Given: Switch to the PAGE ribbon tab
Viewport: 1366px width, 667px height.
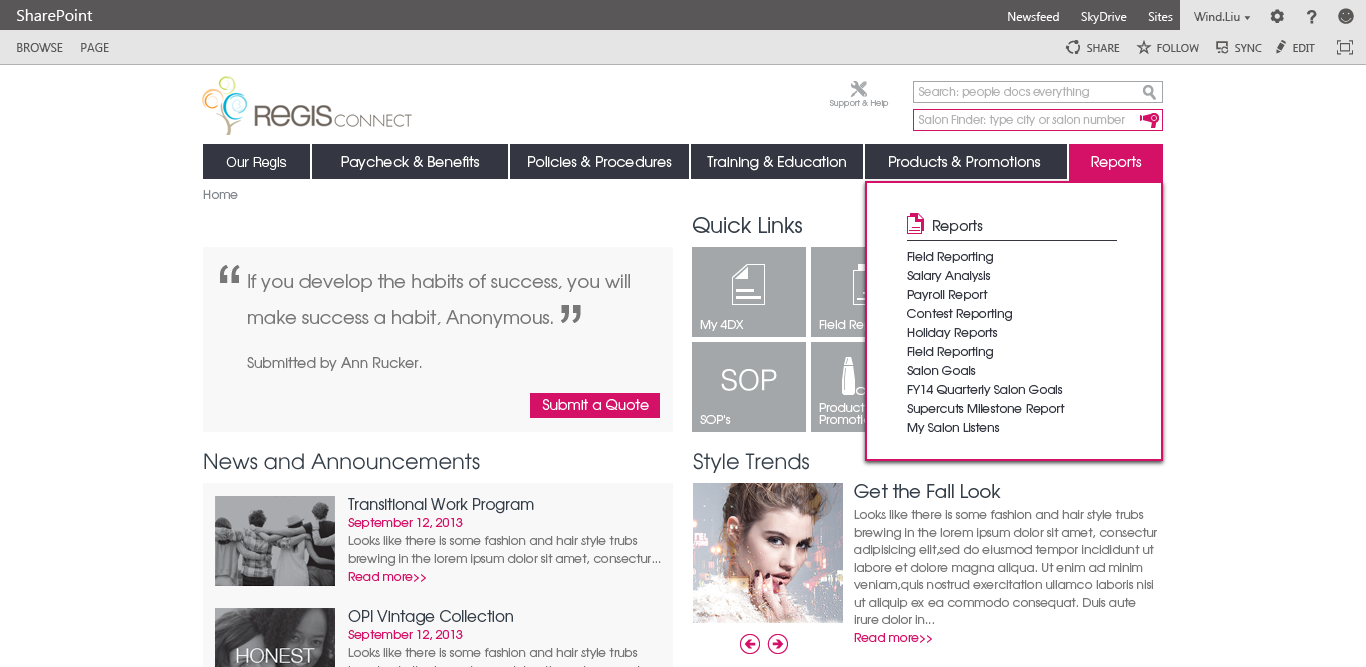Looking at the screenshot, I should click(x=95, y=48).
